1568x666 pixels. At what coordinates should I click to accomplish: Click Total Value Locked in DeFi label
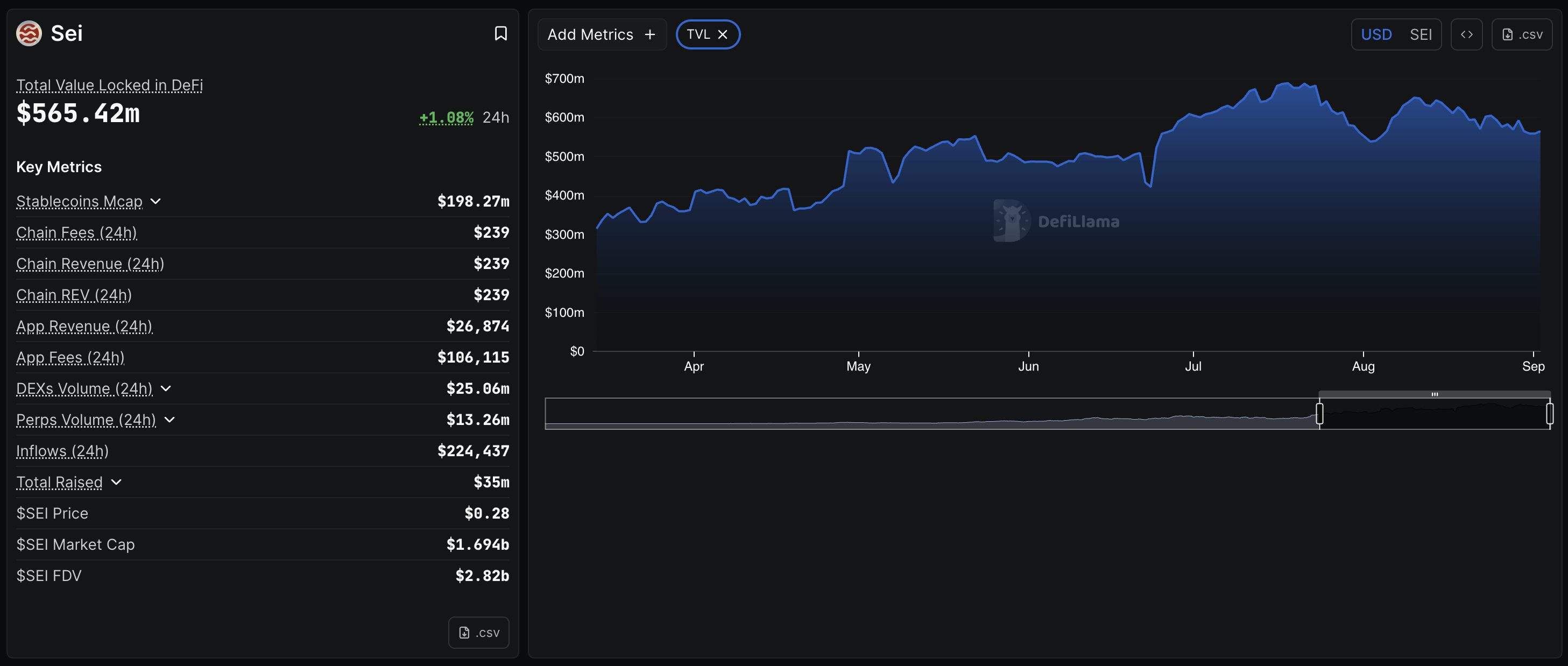[x=110, y=85]
